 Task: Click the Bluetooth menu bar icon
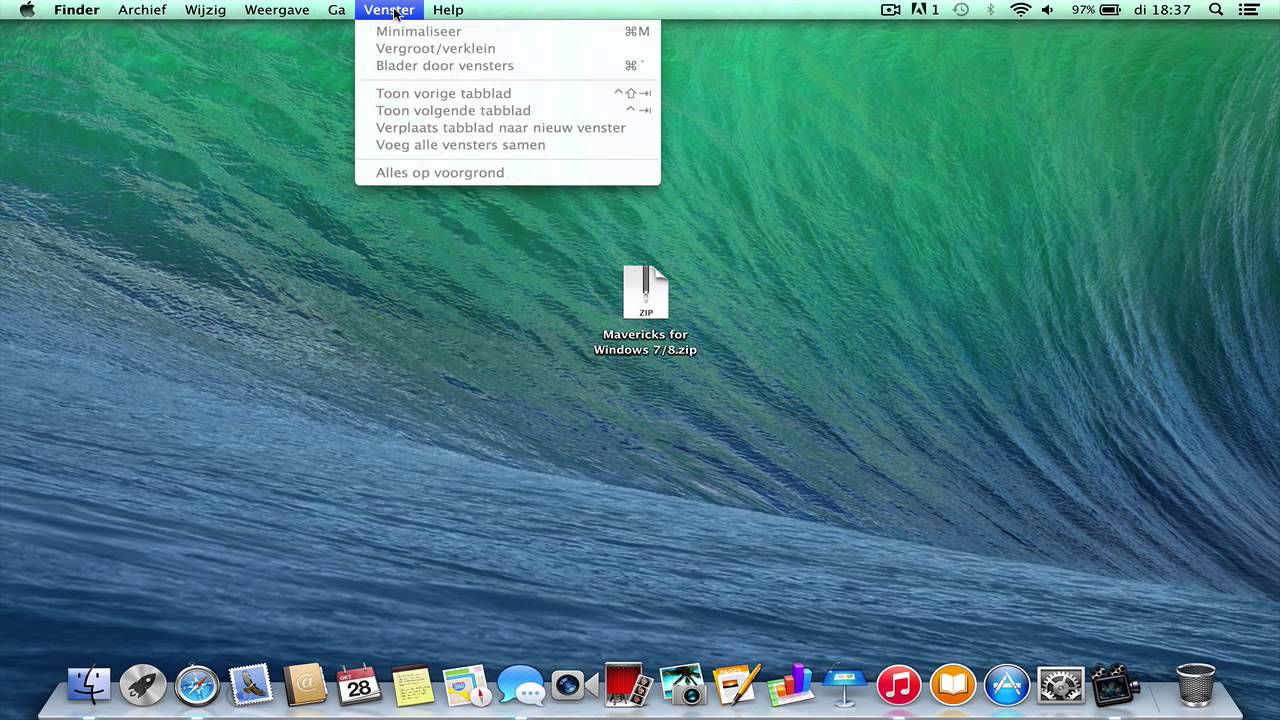click(x=990, y=10)
